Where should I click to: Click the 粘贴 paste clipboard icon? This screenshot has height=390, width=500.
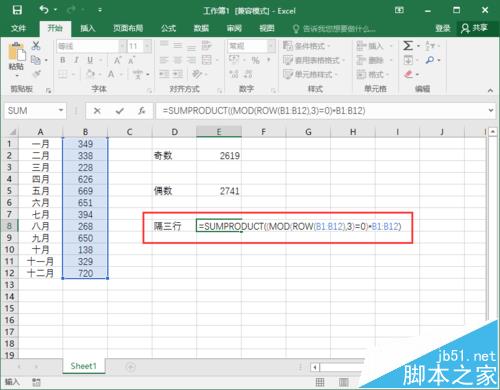click(x=16, y=52)
